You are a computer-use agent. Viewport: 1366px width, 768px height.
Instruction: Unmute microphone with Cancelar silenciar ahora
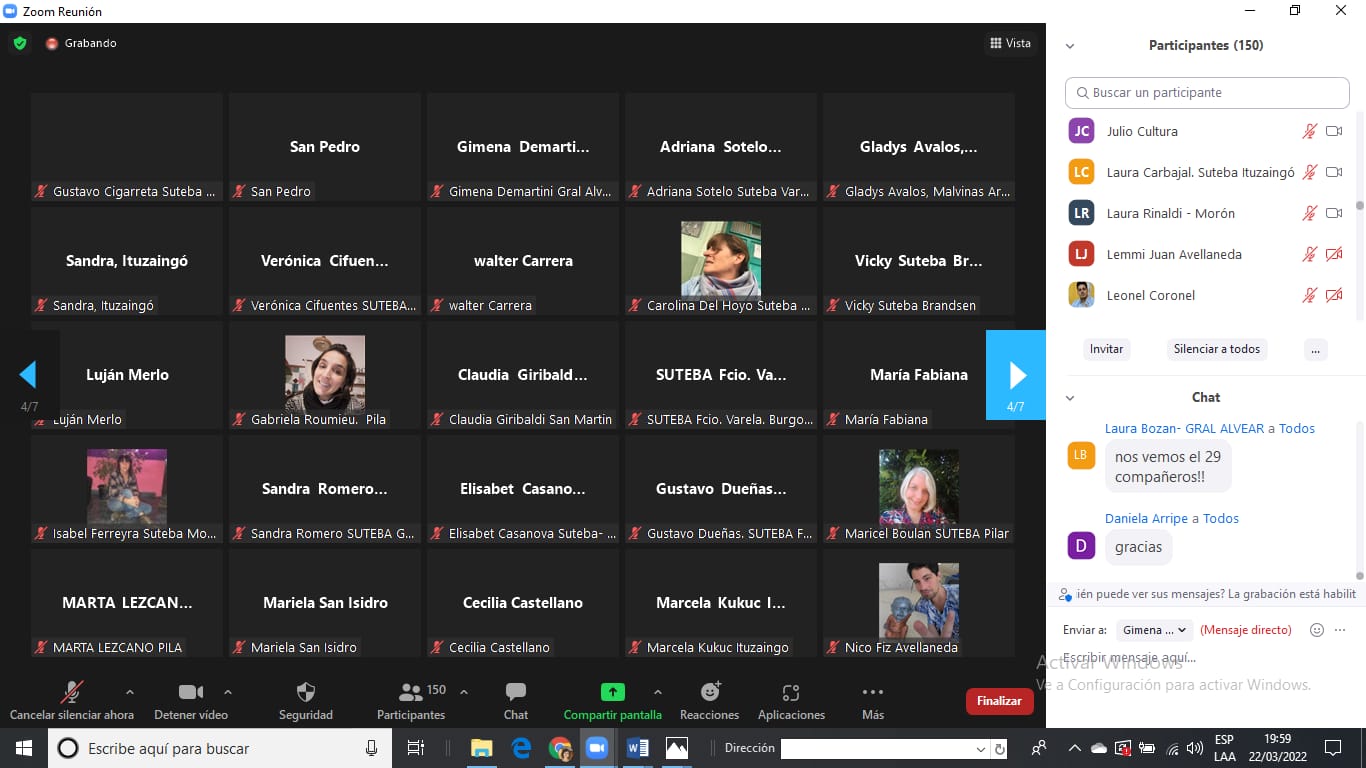[71, 692]
